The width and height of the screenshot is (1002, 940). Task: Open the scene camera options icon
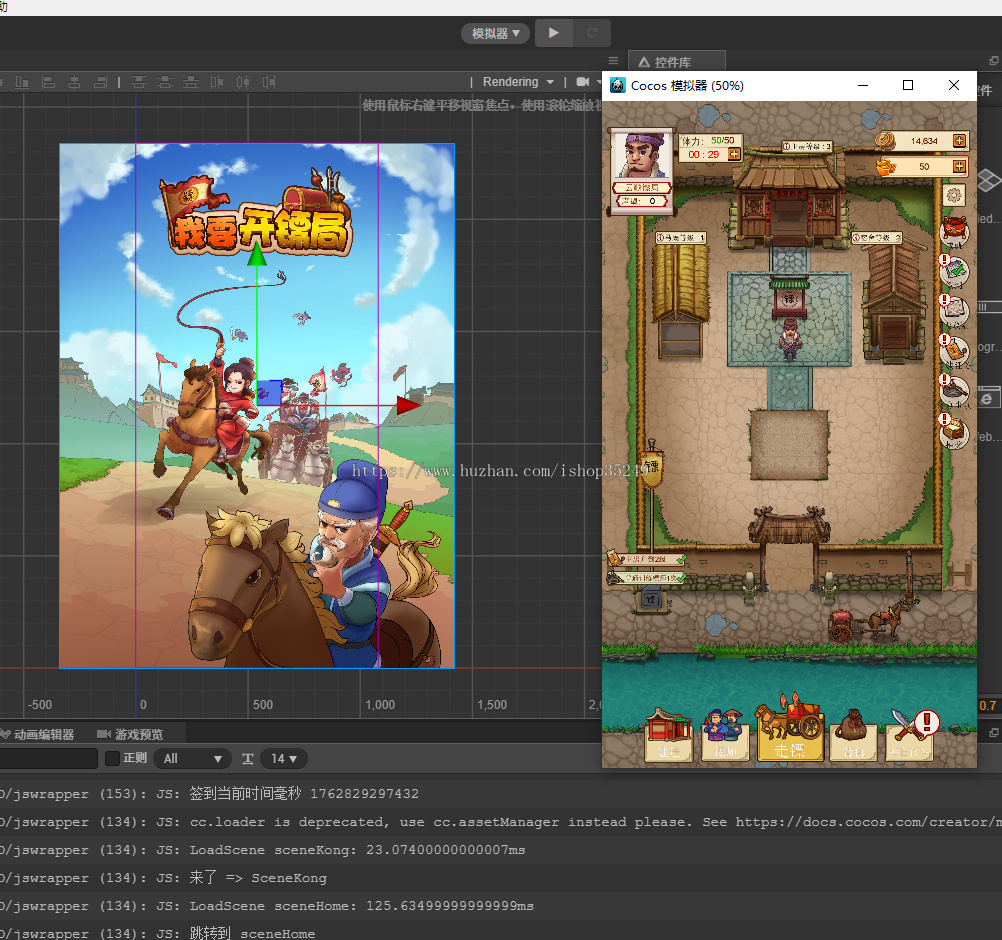(x=583, y=82)
